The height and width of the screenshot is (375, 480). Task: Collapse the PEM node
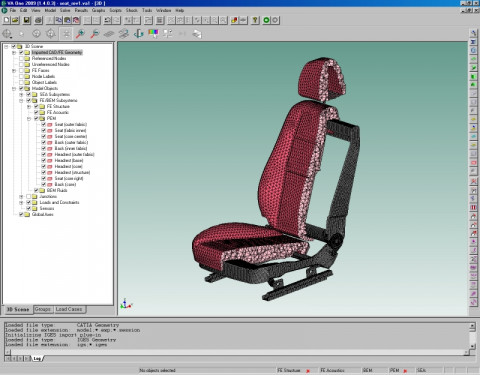[x=29, y=118]
